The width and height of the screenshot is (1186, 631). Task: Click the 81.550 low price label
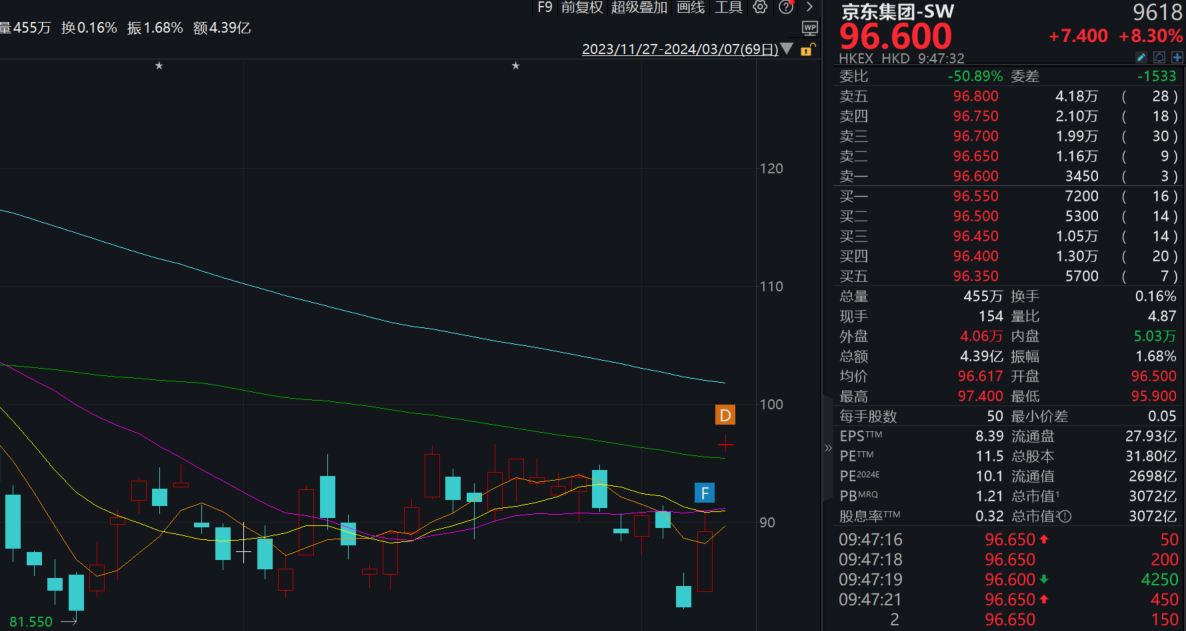point(31,622)
